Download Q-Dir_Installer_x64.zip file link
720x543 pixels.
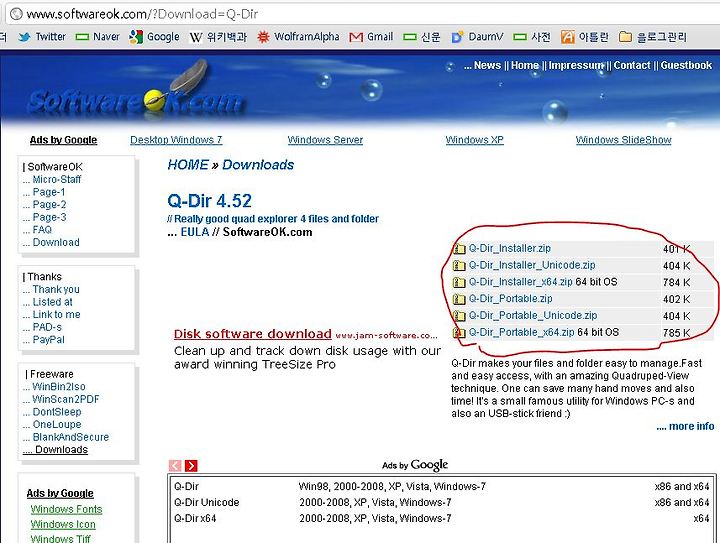(521, 282)
